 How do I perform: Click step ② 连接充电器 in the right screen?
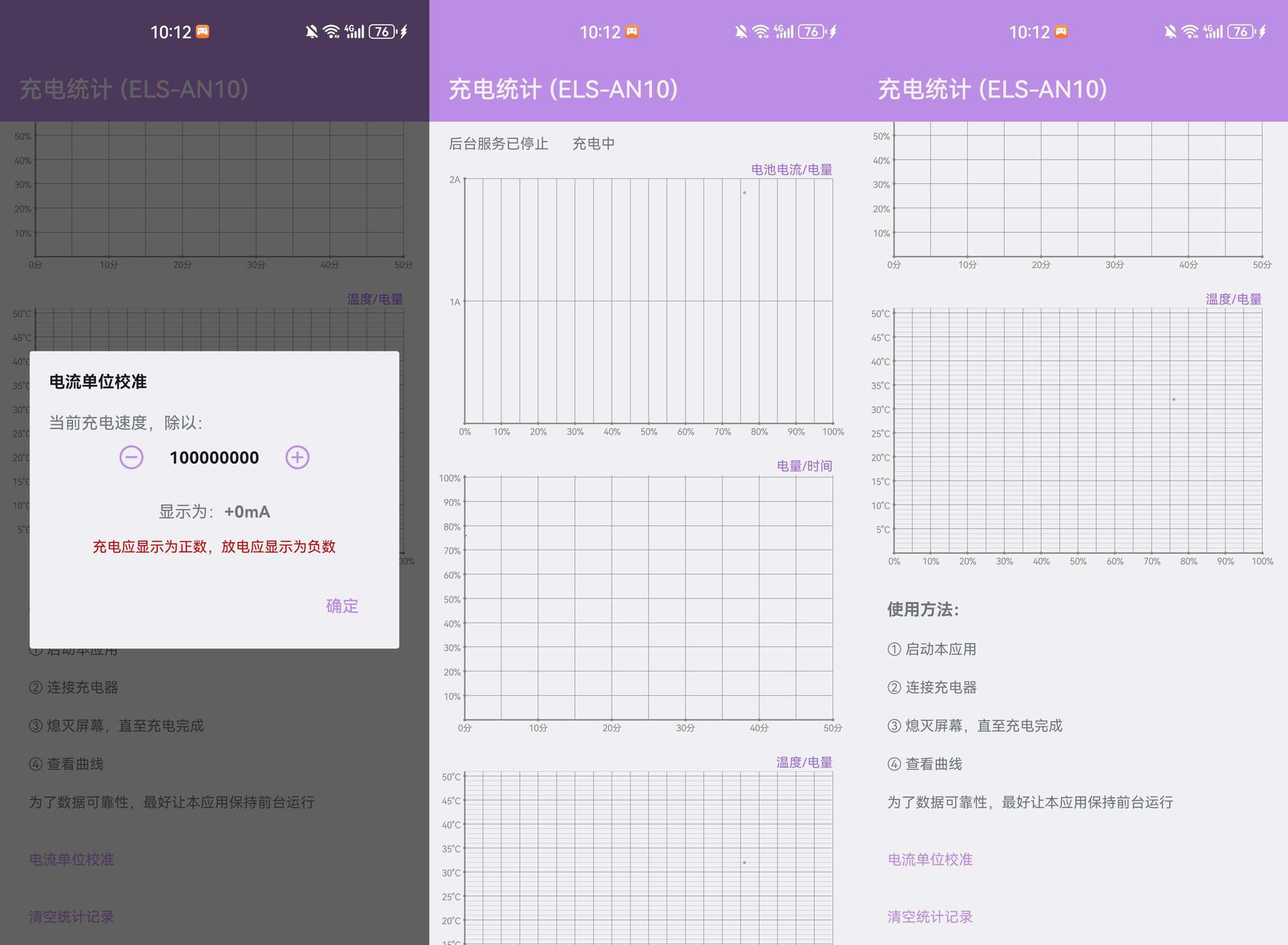coord(932,687)
